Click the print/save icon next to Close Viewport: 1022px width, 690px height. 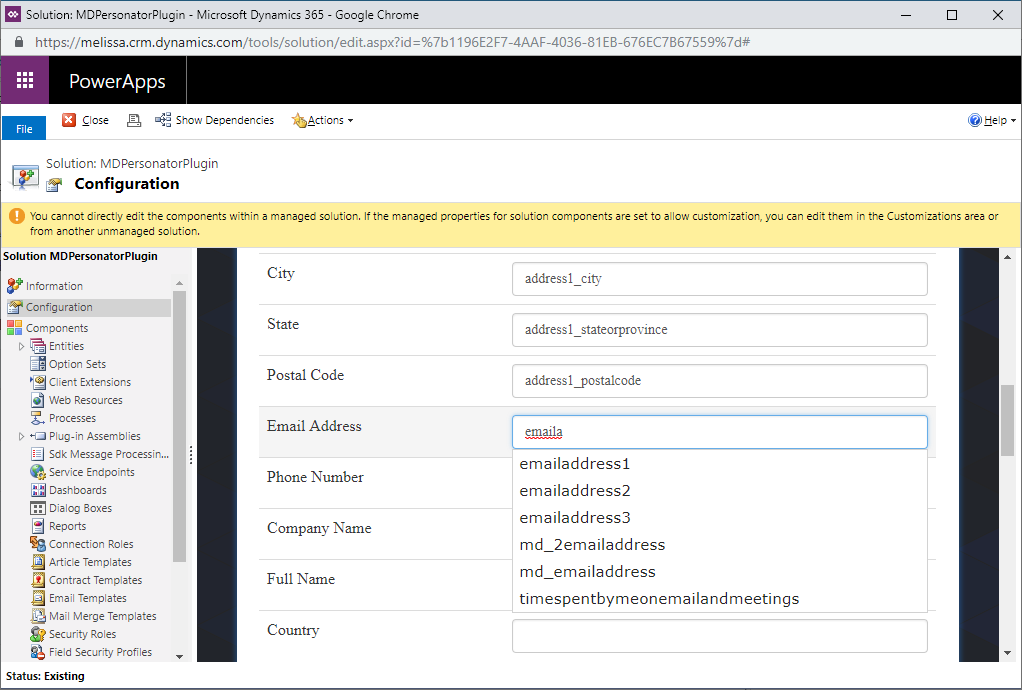(134, 120)
